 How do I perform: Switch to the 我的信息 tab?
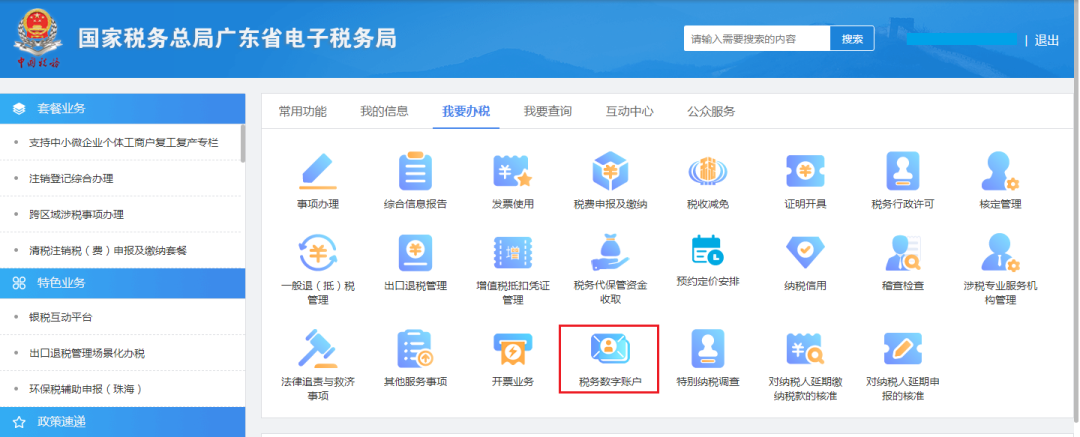384,112
